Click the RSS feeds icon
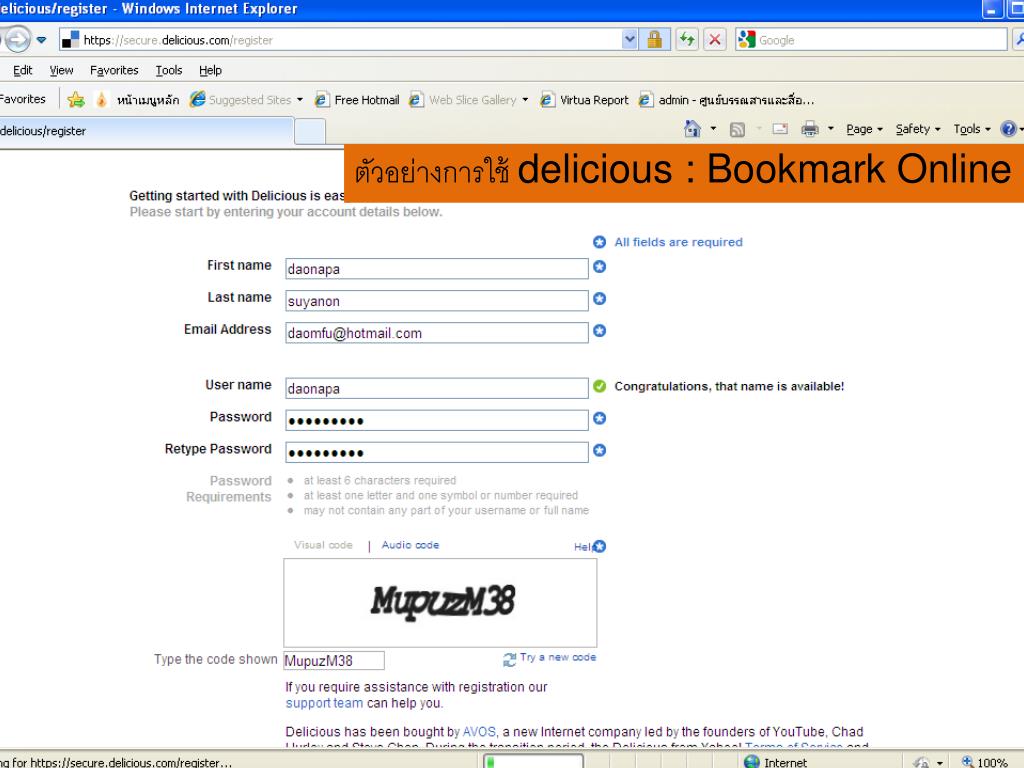 [x=737, y=129]
